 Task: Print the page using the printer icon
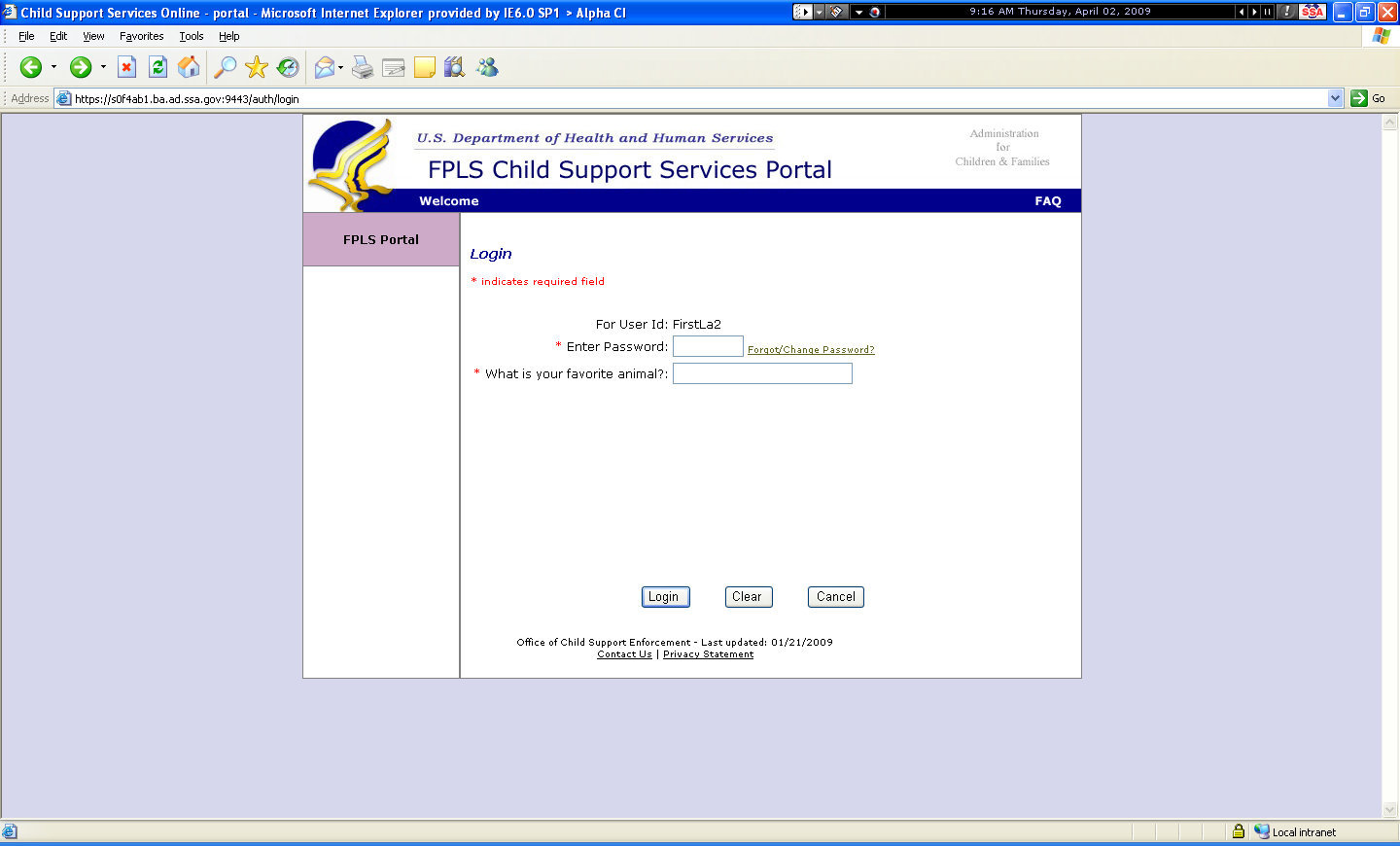[x=363, y=67]
